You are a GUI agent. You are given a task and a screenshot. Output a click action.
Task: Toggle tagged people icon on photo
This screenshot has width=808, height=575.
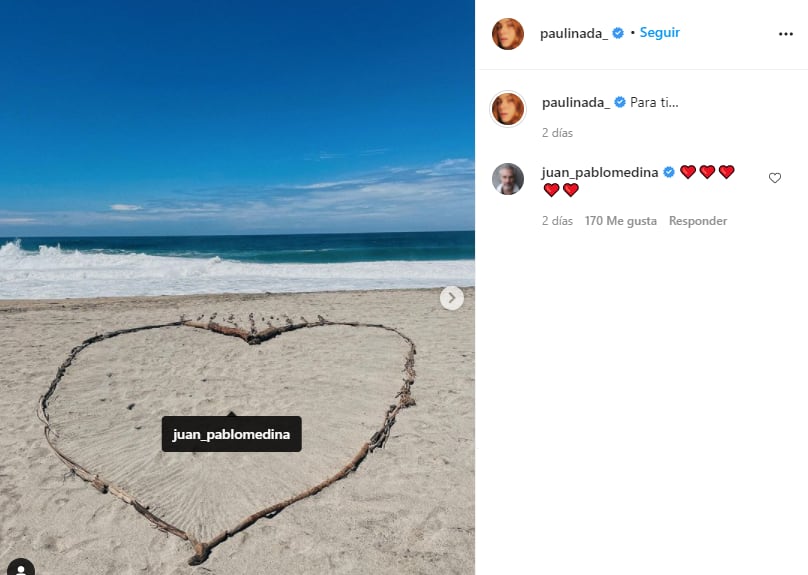coord(21,568)
